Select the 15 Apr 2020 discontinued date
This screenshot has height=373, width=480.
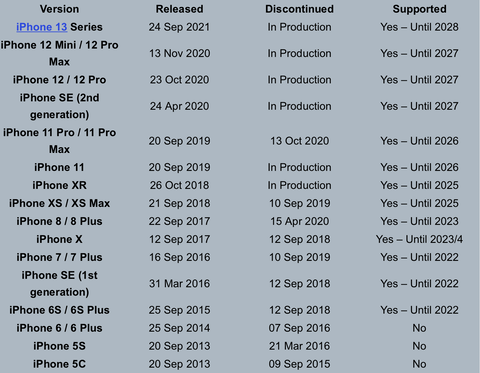click(x=299, y=221)
